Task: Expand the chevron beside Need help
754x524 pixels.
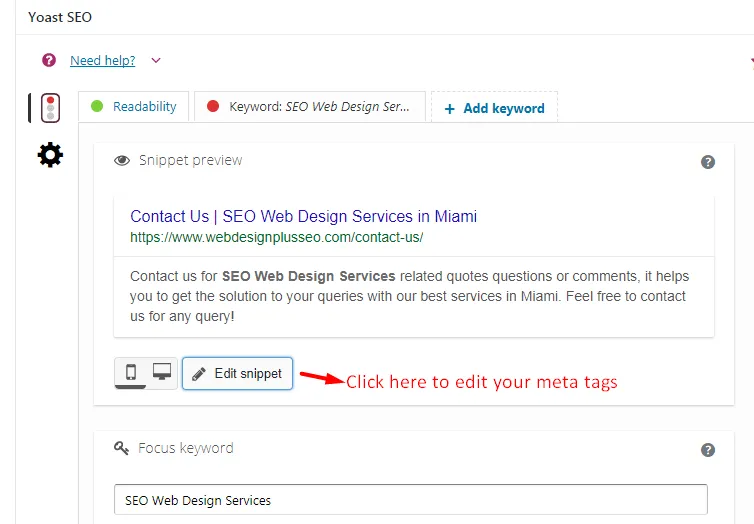Action: click(x=156, y=61)
